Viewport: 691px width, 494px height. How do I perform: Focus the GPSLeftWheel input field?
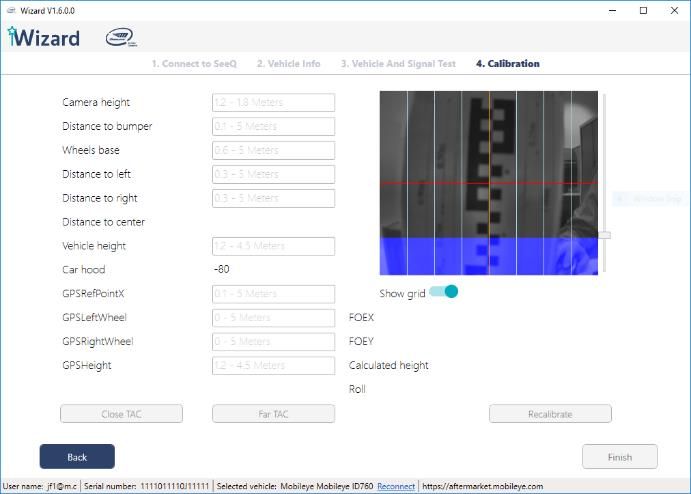pyautogui.click(x=273, y=318)
